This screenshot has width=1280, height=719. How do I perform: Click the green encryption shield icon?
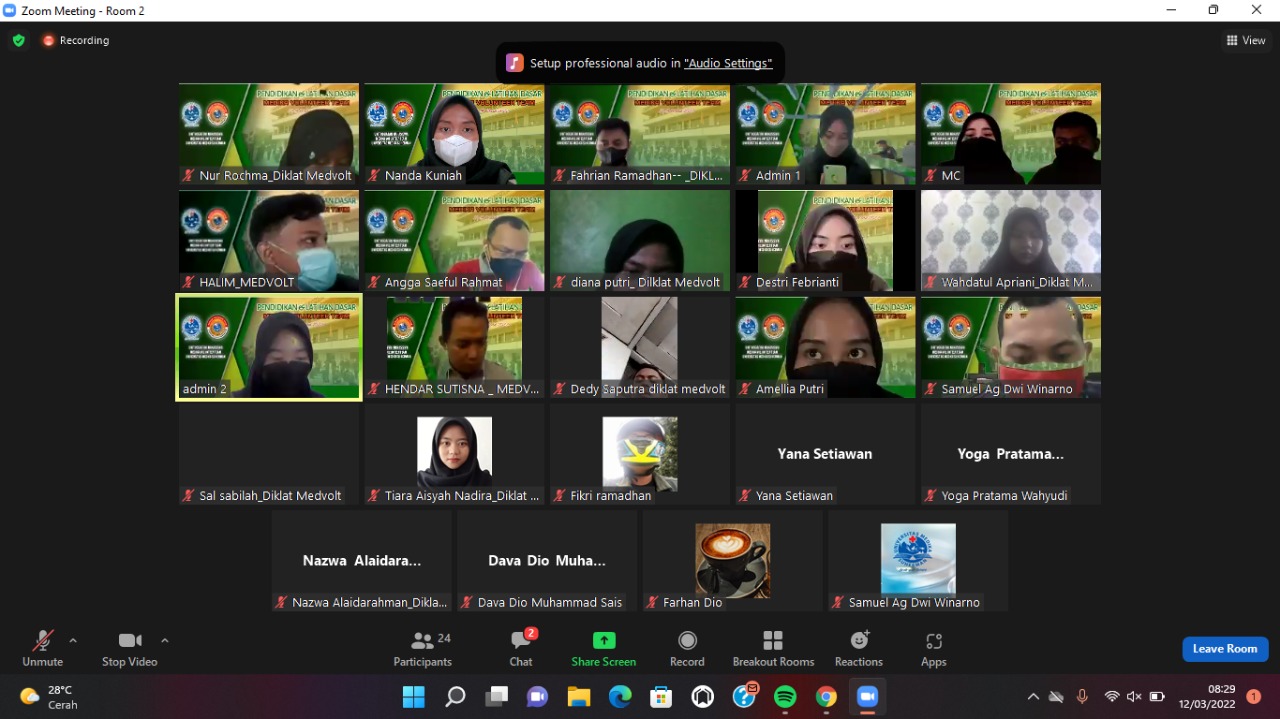[19, 41]
